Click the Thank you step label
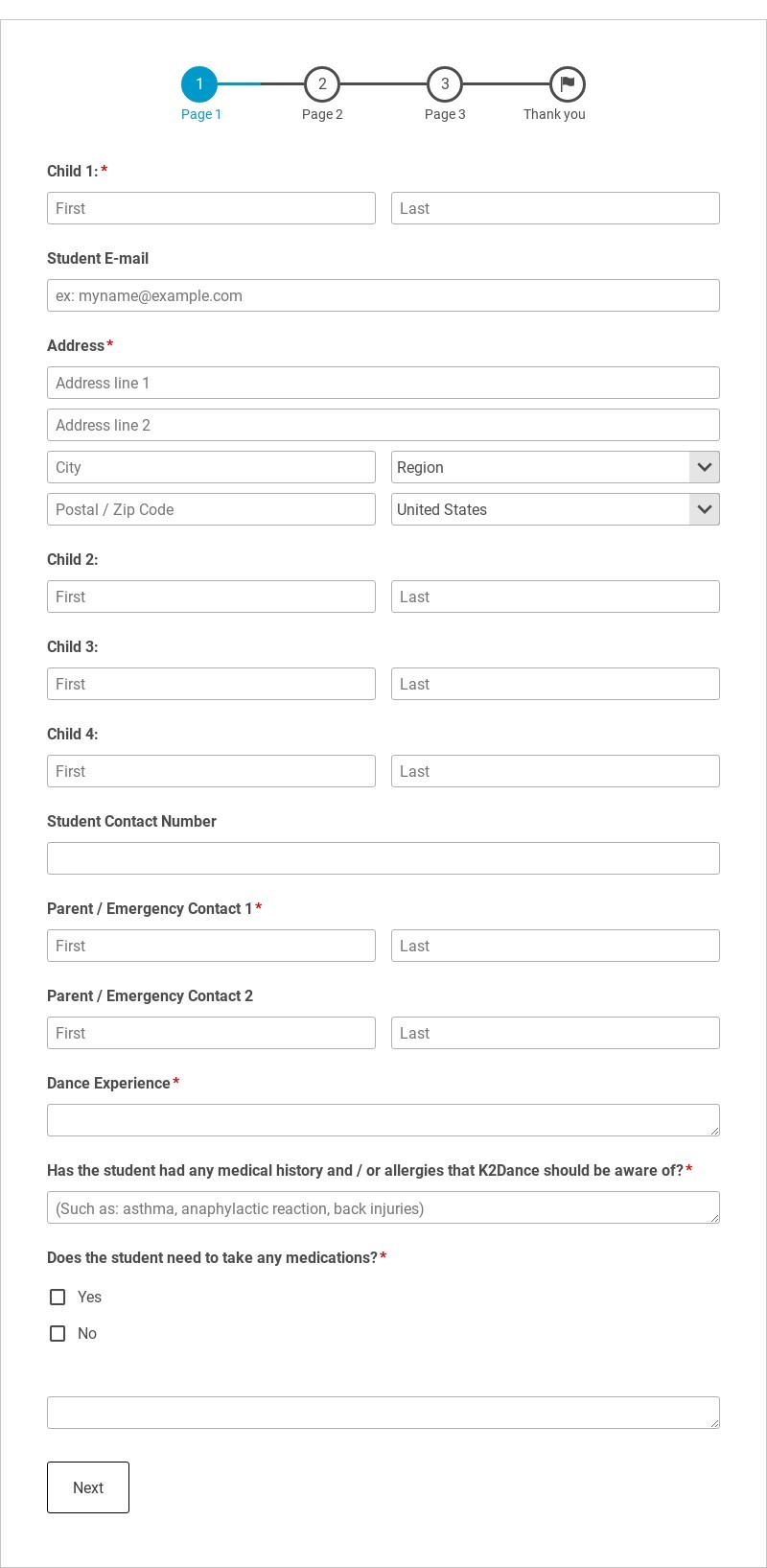Viewport: 767px width, 1568px height. click(554, 114)
